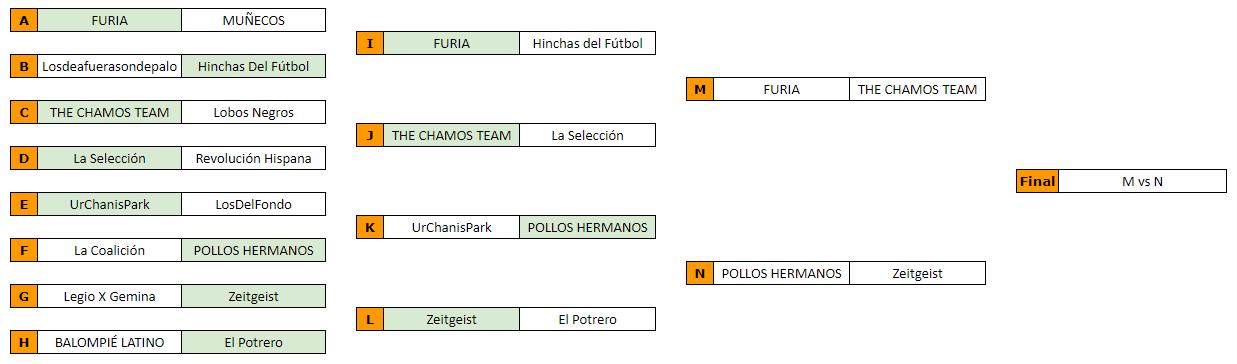Select Legio X Gemina in match G
The image size is (1237, 364).
click(110, 296)
